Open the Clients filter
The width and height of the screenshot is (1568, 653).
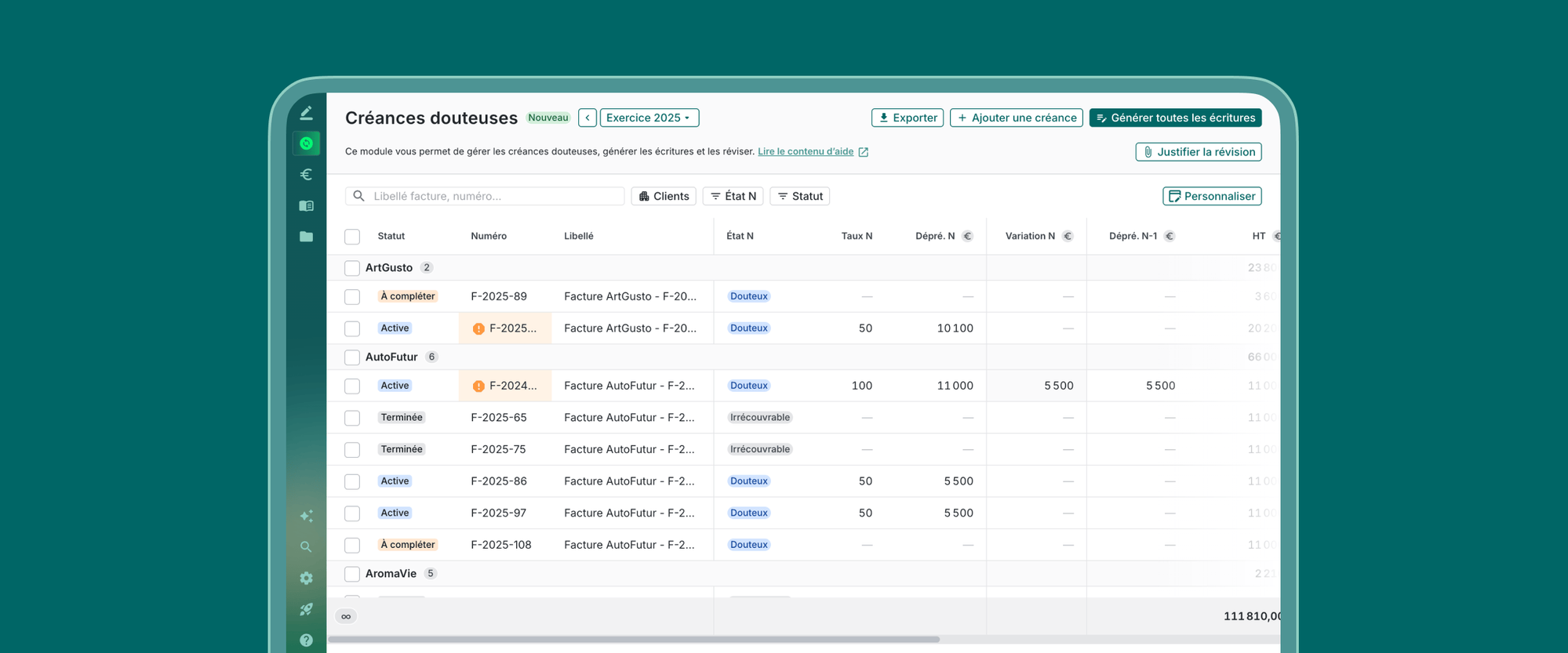(x=664, y=196)
